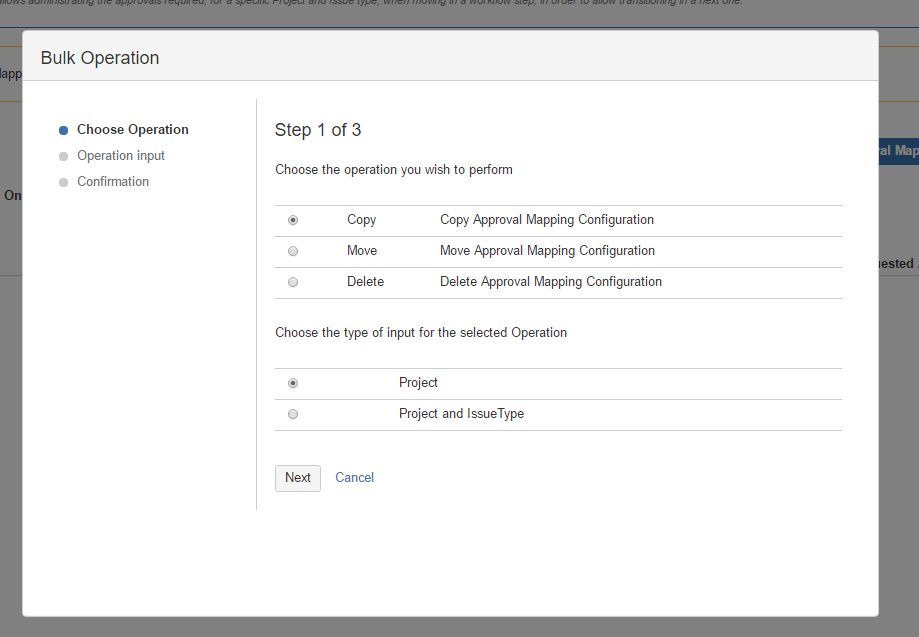Click the Project and IssueType label text
The width and height of the screenshot is (919, 637).
[461, 414]
